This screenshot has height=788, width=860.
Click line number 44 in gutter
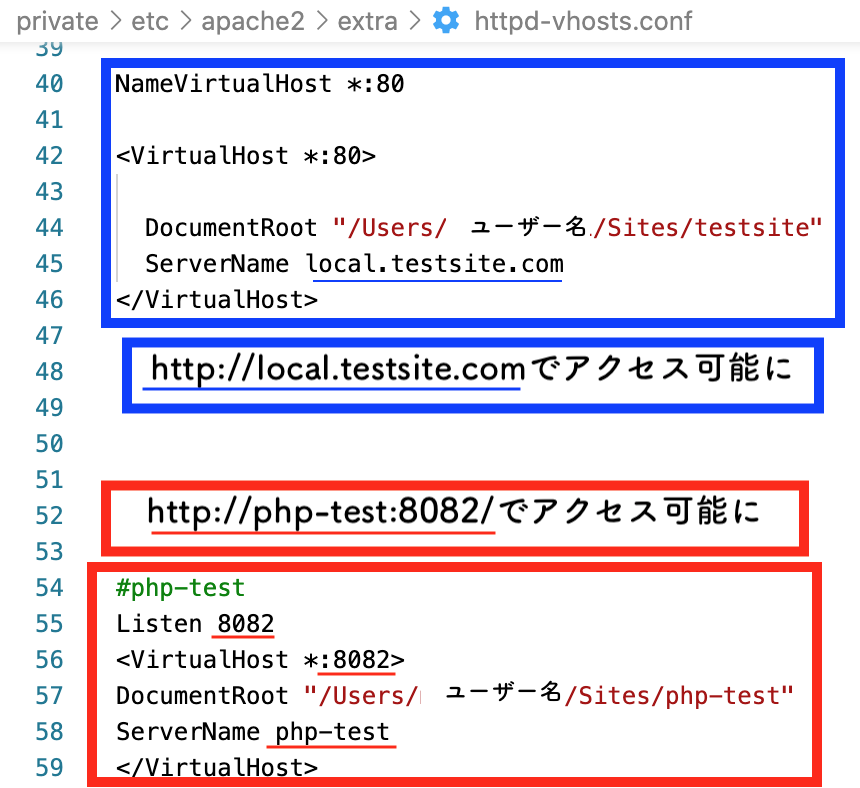(x=49, y=228)
